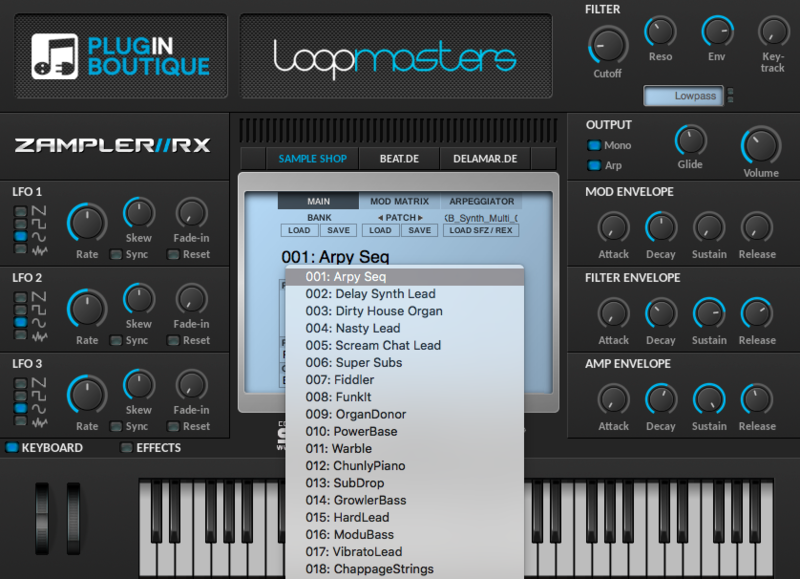Choose 006: Super Subs patch

tap(405, 363)
